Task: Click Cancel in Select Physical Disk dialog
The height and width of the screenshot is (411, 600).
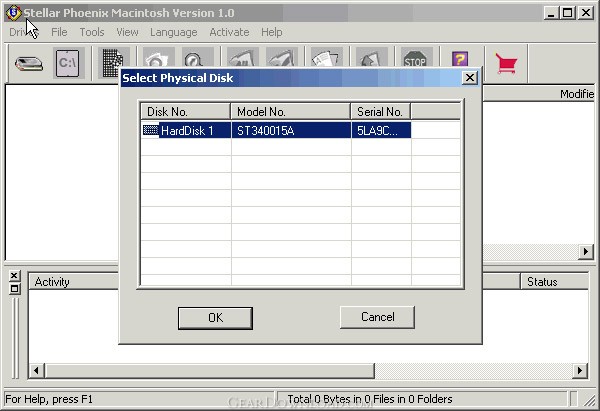Action: (x=377, y=317)
